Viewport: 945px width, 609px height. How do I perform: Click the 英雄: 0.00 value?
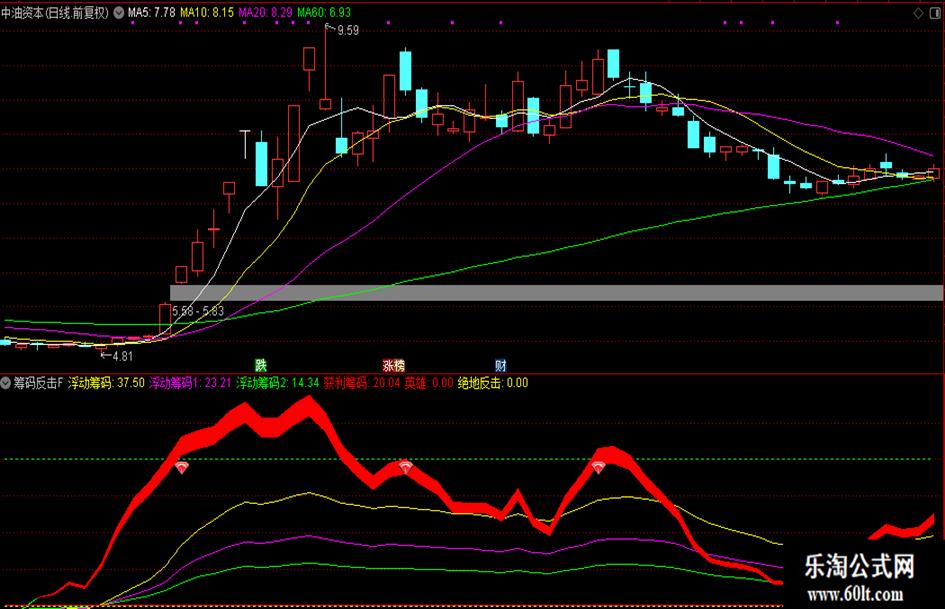coord(429,383)
